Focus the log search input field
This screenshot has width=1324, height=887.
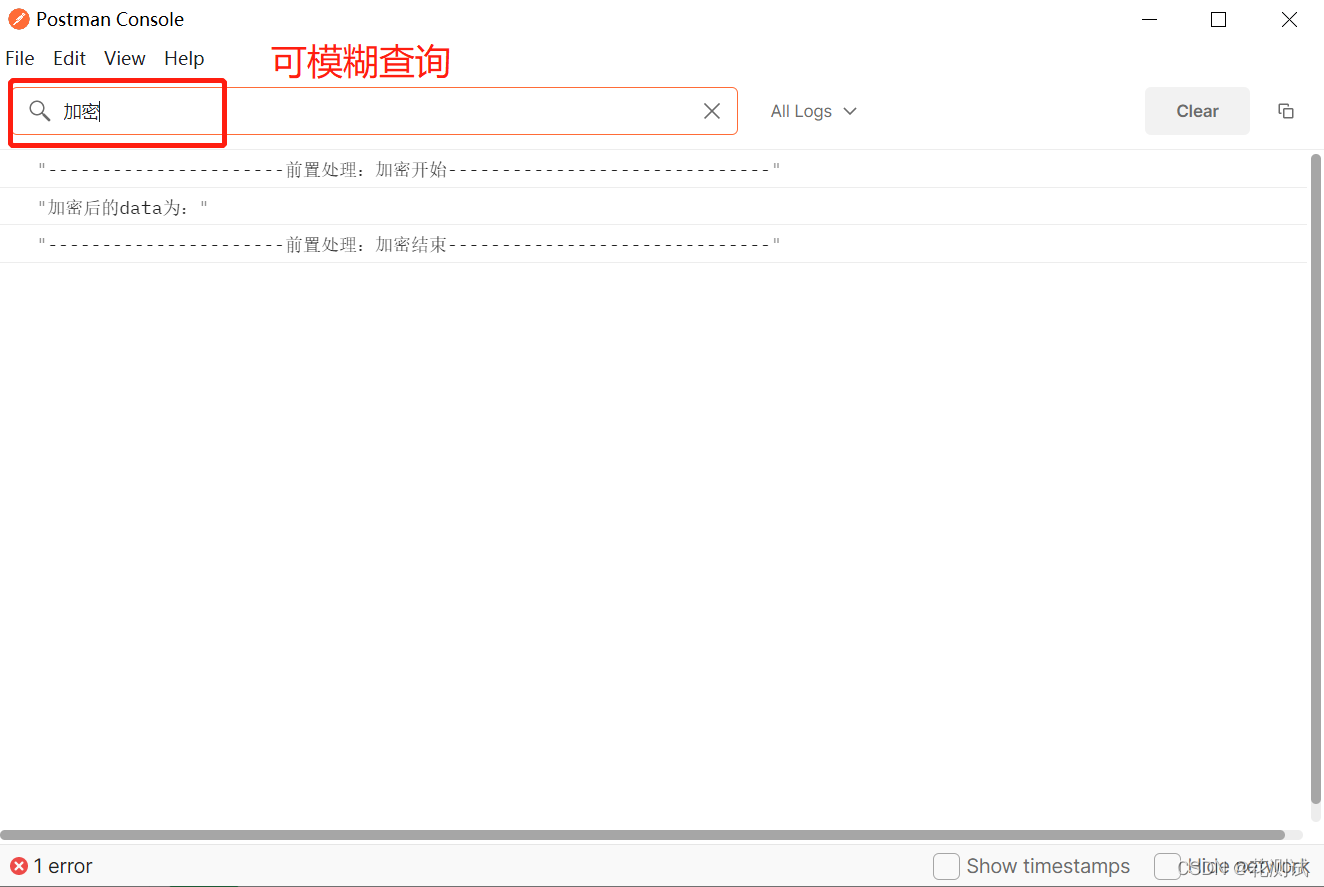point(375,111)
